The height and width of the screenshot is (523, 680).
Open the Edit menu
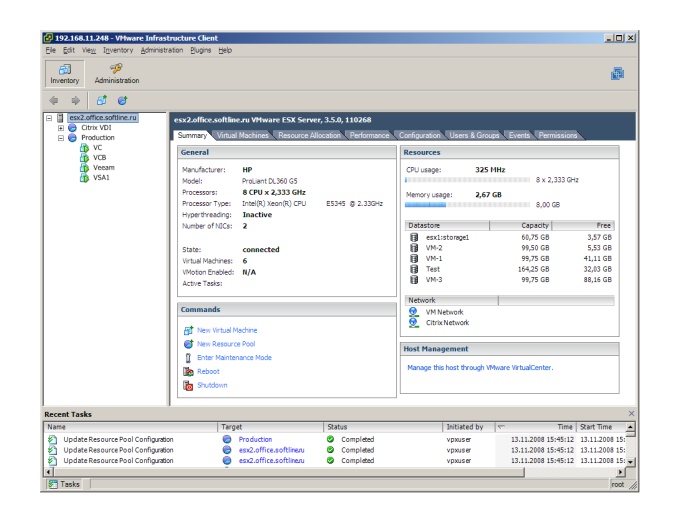[69, 50]
